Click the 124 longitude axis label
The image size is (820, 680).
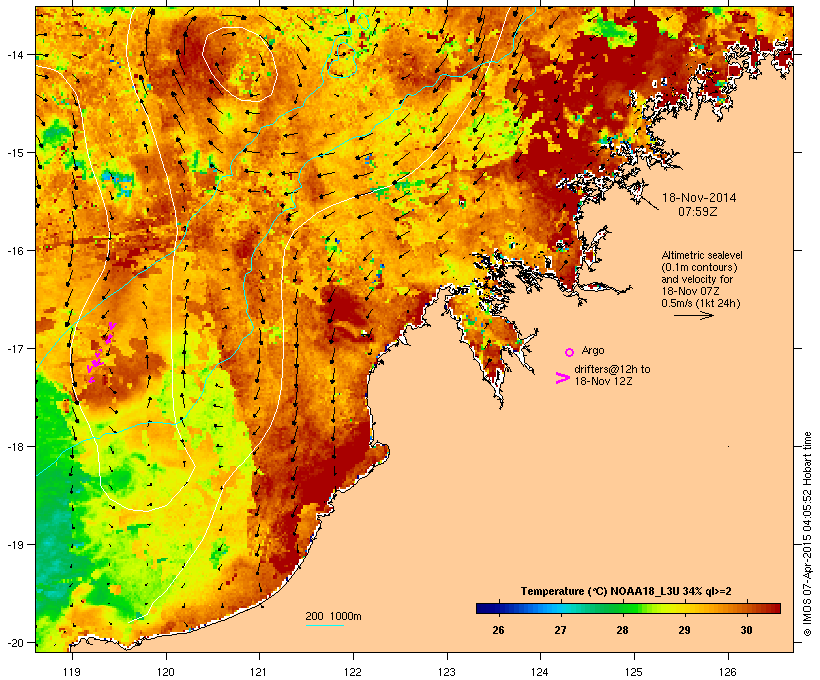tap(540, 672)
